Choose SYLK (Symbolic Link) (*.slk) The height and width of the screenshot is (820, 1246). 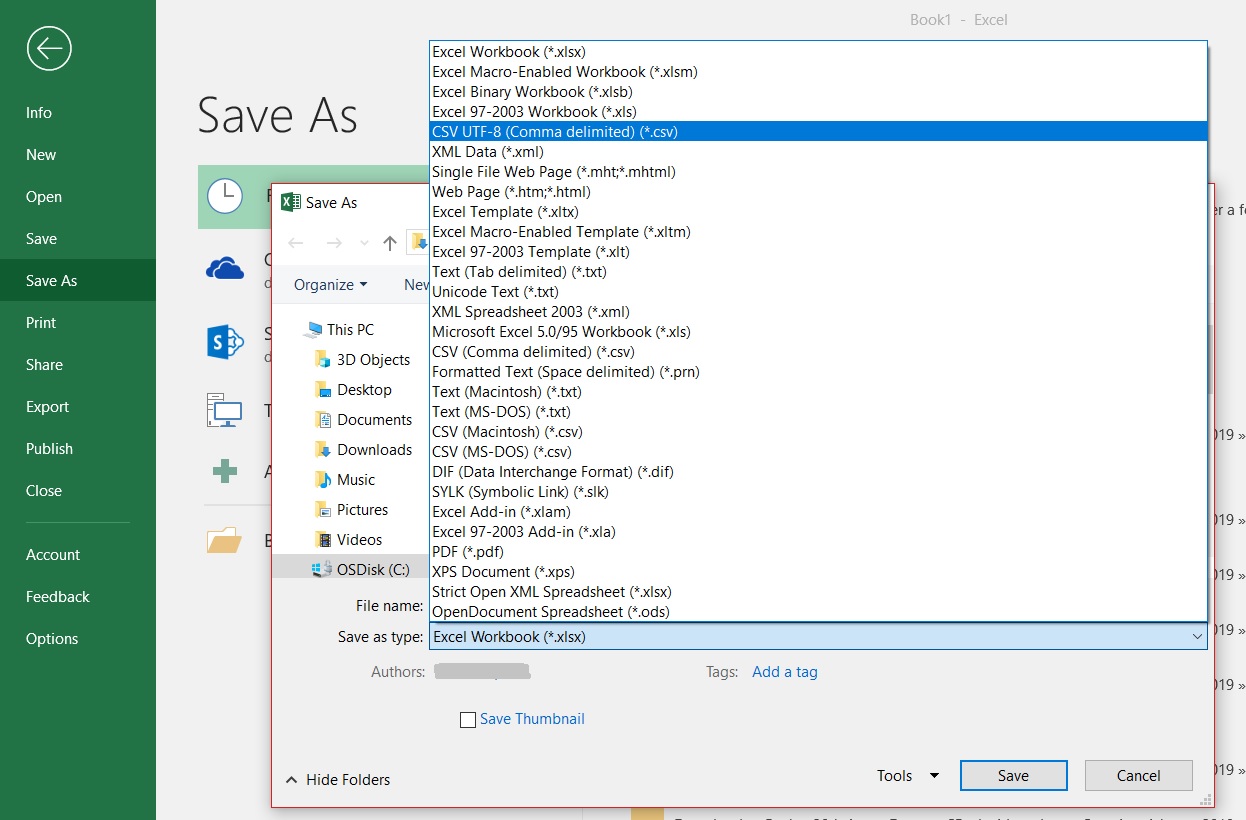tap(818, 491)
